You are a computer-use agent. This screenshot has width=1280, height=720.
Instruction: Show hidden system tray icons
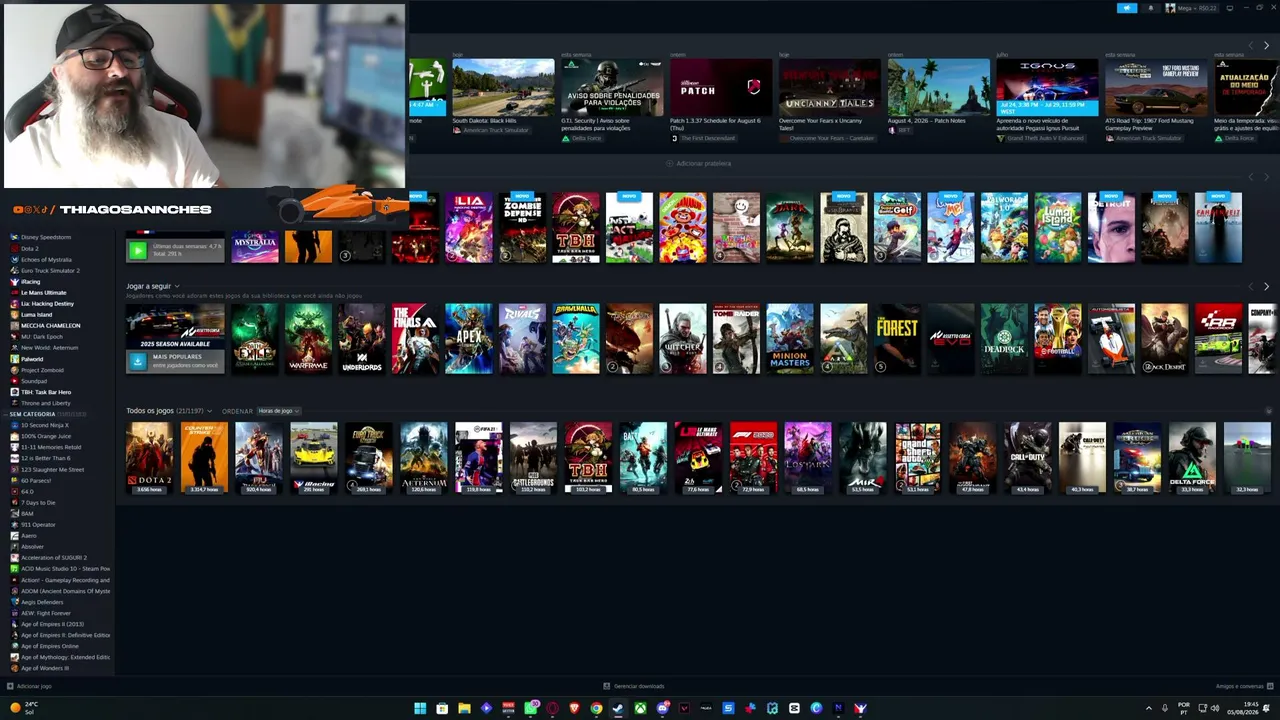coord(1148,708)
